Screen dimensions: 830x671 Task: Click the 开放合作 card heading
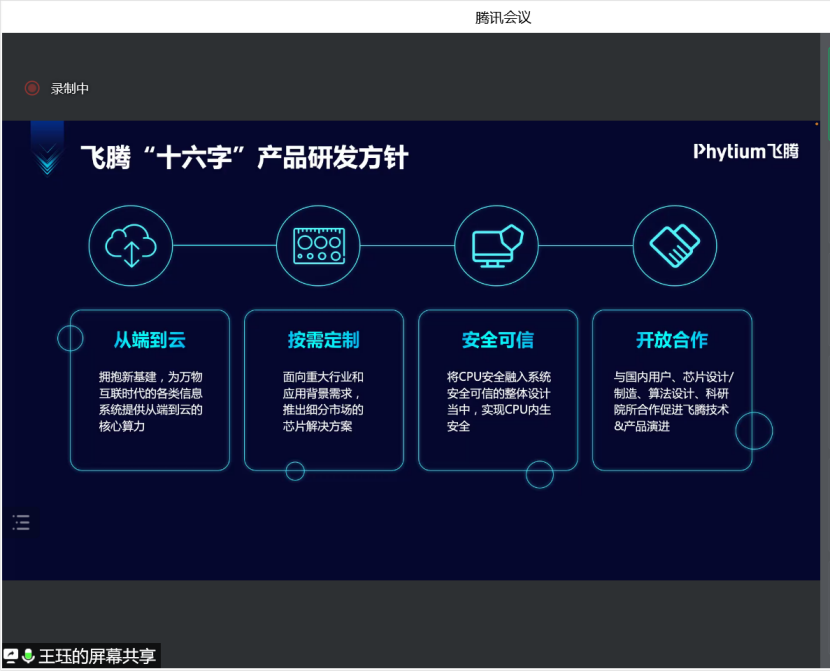[672, 340]
